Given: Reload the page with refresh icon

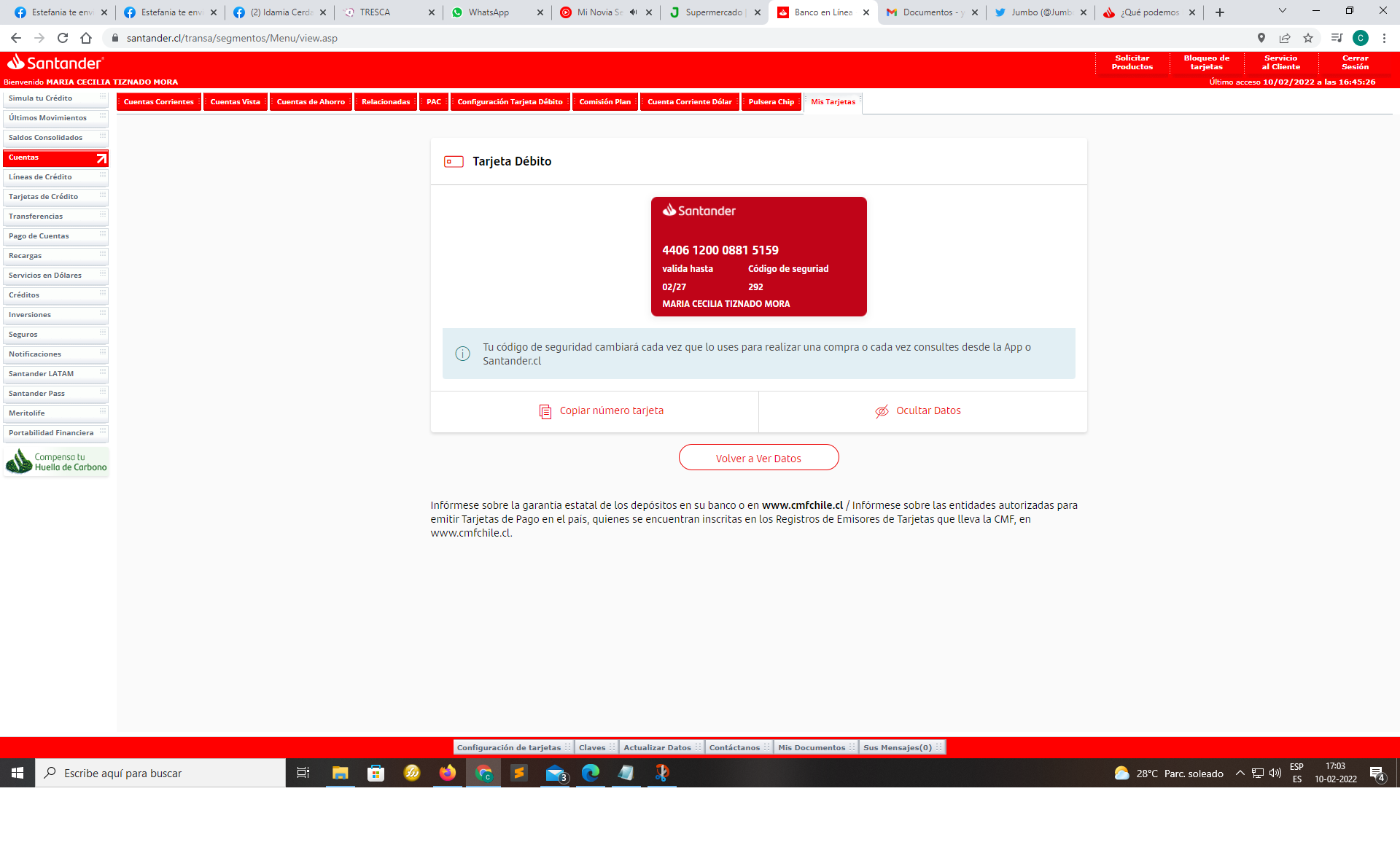Looking at the screenshot, I should coord(63,38).
